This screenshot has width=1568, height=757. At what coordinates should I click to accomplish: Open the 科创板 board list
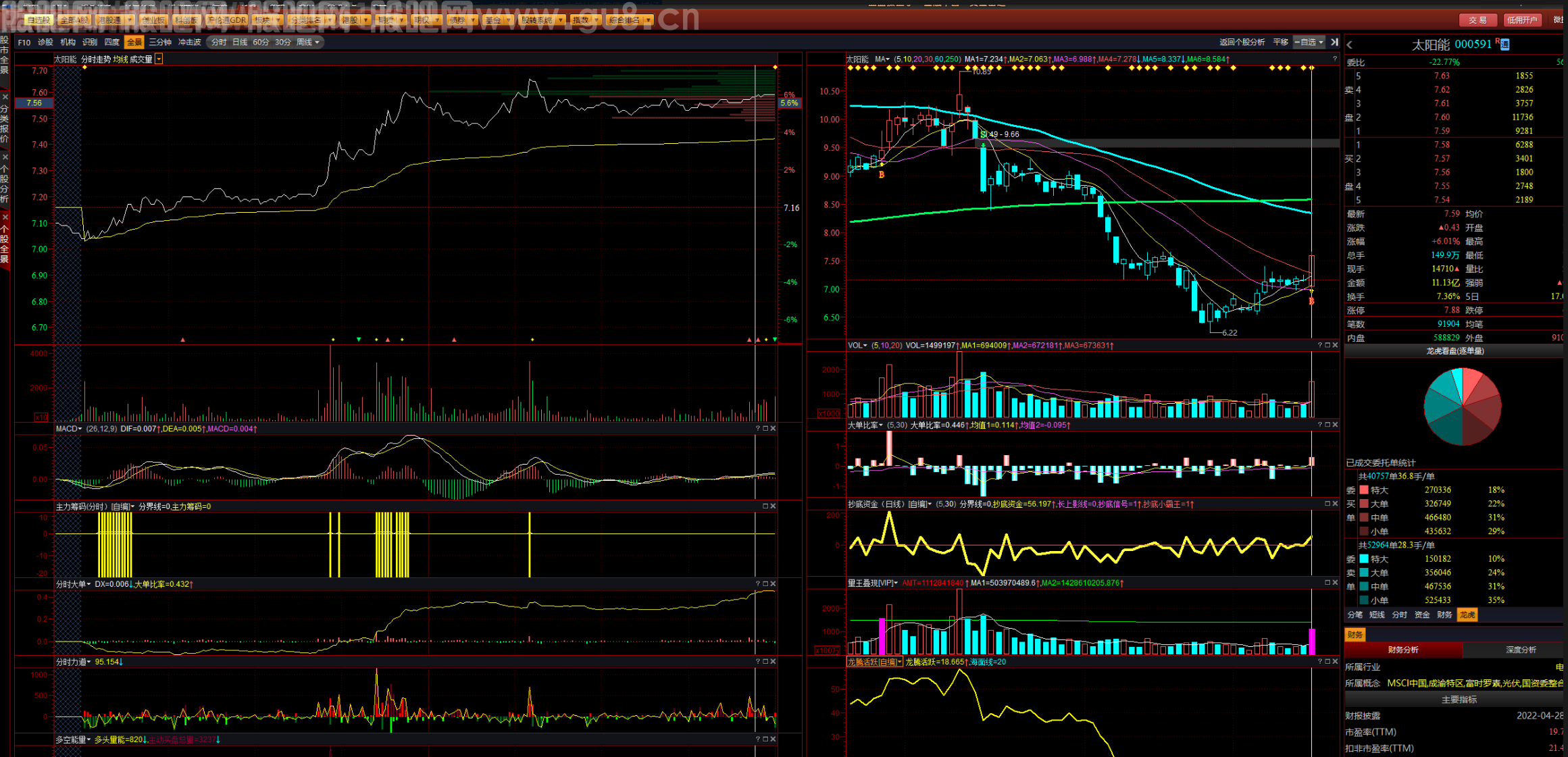[186, 20]
